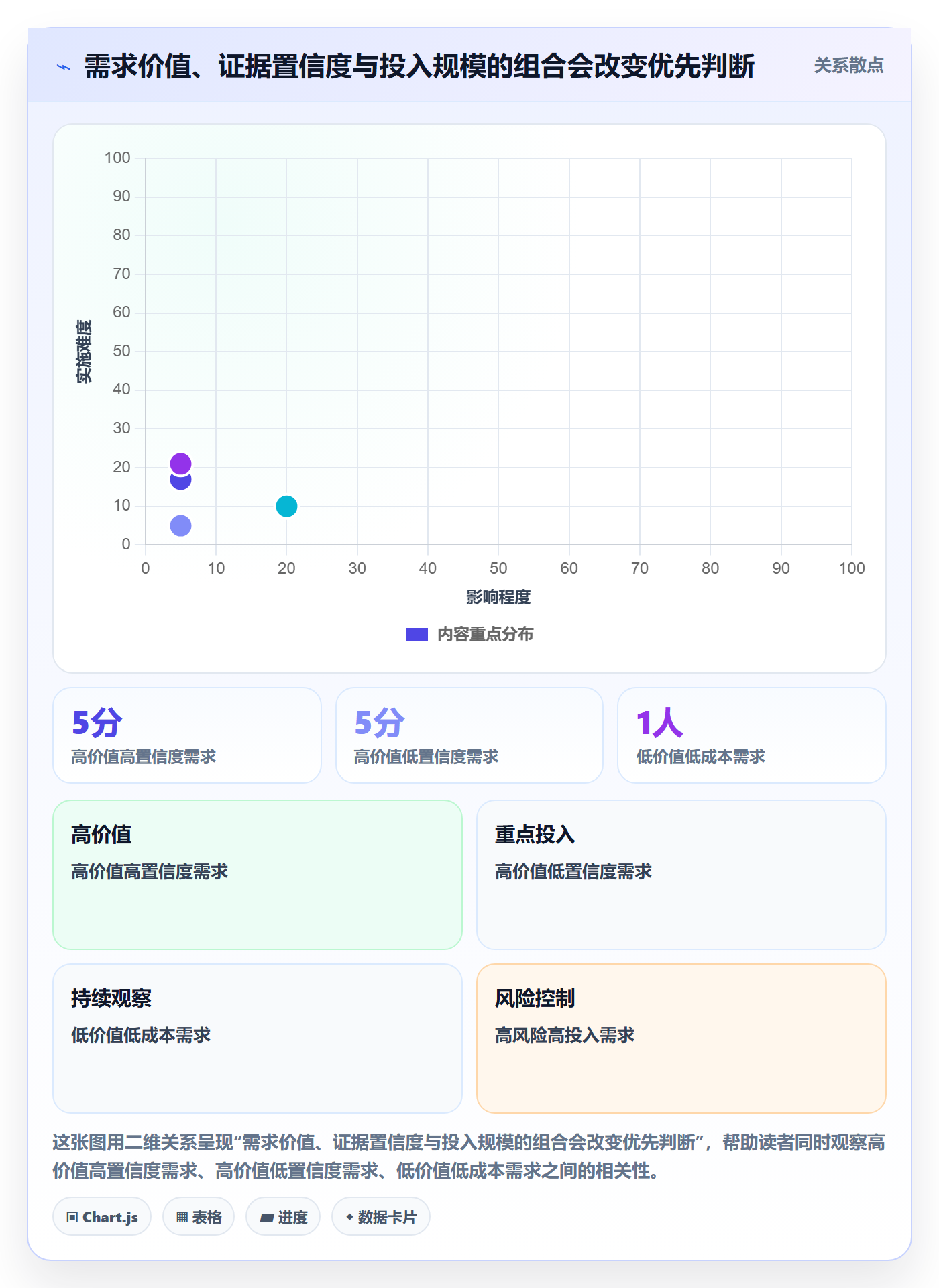Click the cyan scatter point at 影响程度 20

[286, 506]
